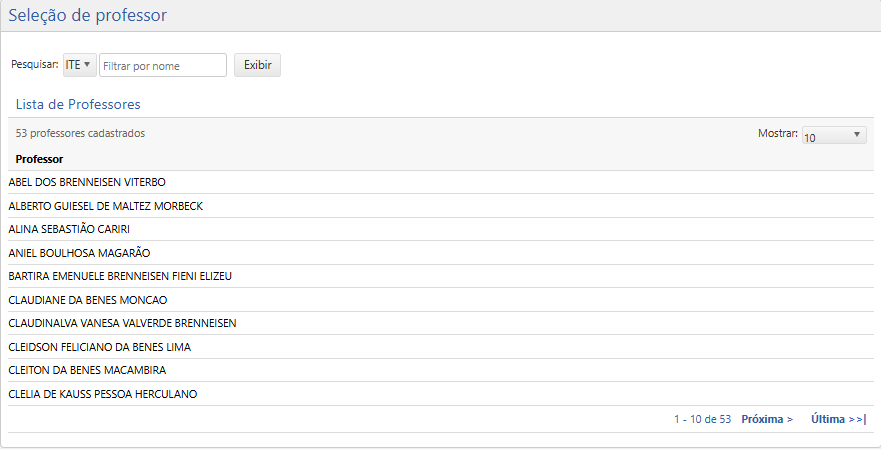Click the Lista de Professores heading
The width and height of the screenshot is (881, 449).
tap(78, 104)
